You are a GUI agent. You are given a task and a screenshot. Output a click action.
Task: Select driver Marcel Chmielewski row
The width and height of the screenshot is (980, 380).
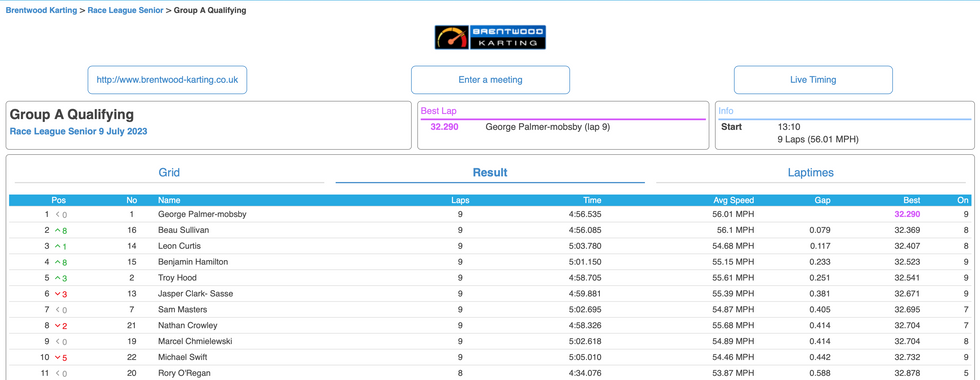pos(490,342)
